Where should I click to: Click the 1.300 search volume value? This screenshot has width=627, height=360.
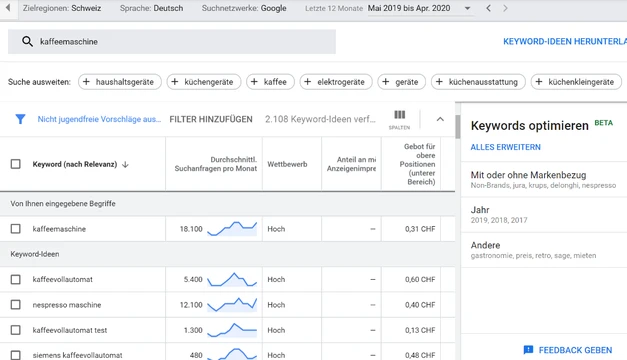[x=193, y=330]
